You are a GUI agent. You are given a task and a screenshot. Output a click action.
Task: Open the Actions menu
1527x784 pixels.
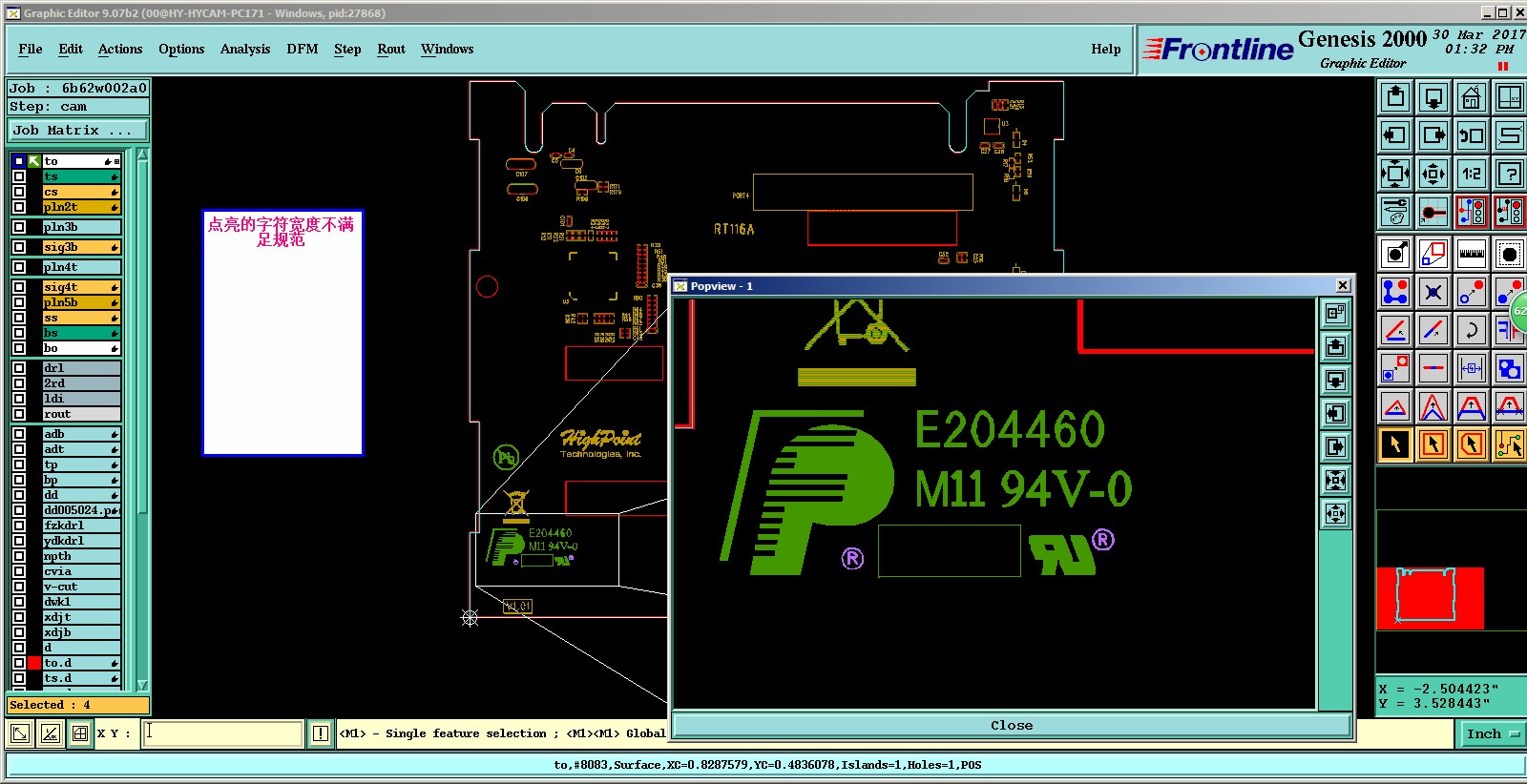pos(120,50)
